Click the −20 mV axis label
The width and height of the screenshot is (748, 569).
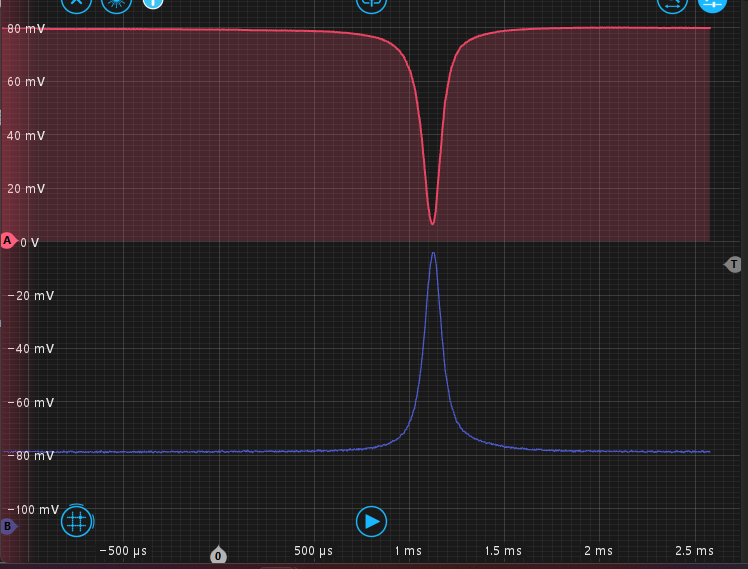tap(31, 296)
